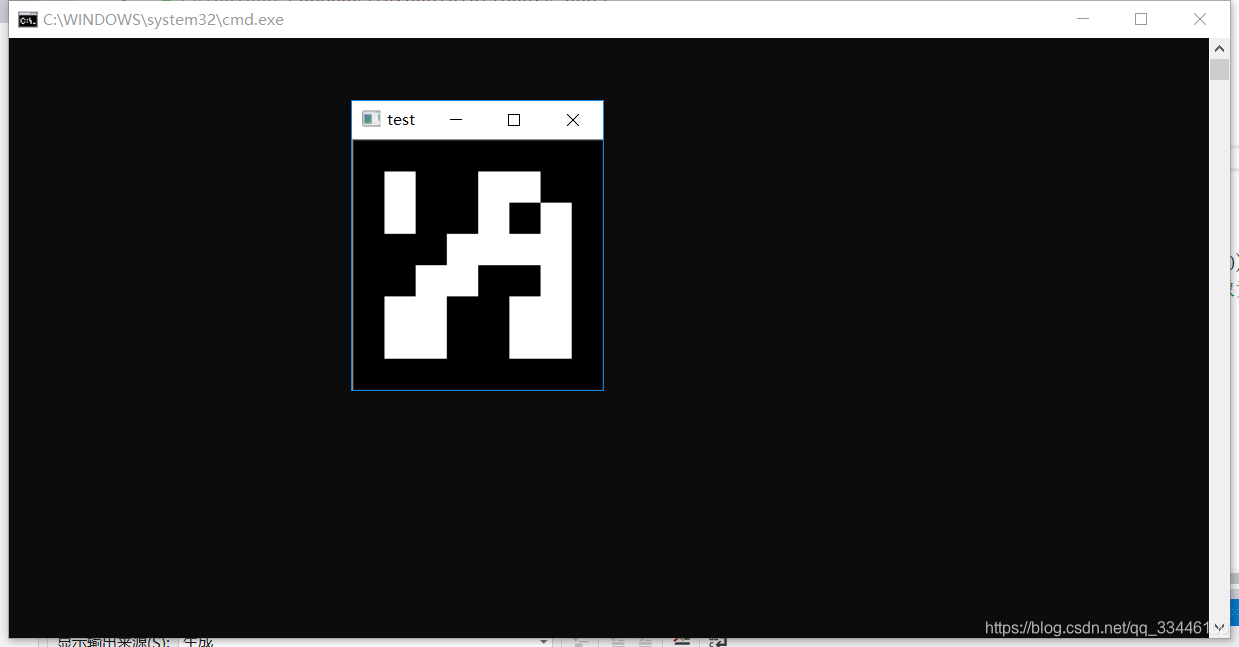
Task: Maximize the test image window
Action: pos(514,120)
